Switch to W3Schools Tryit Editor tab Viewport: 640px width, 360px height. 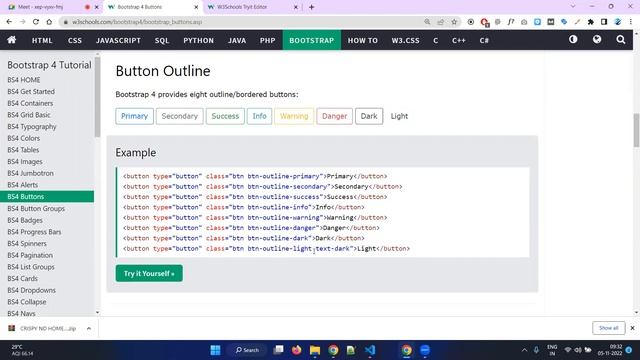point(252,7)
